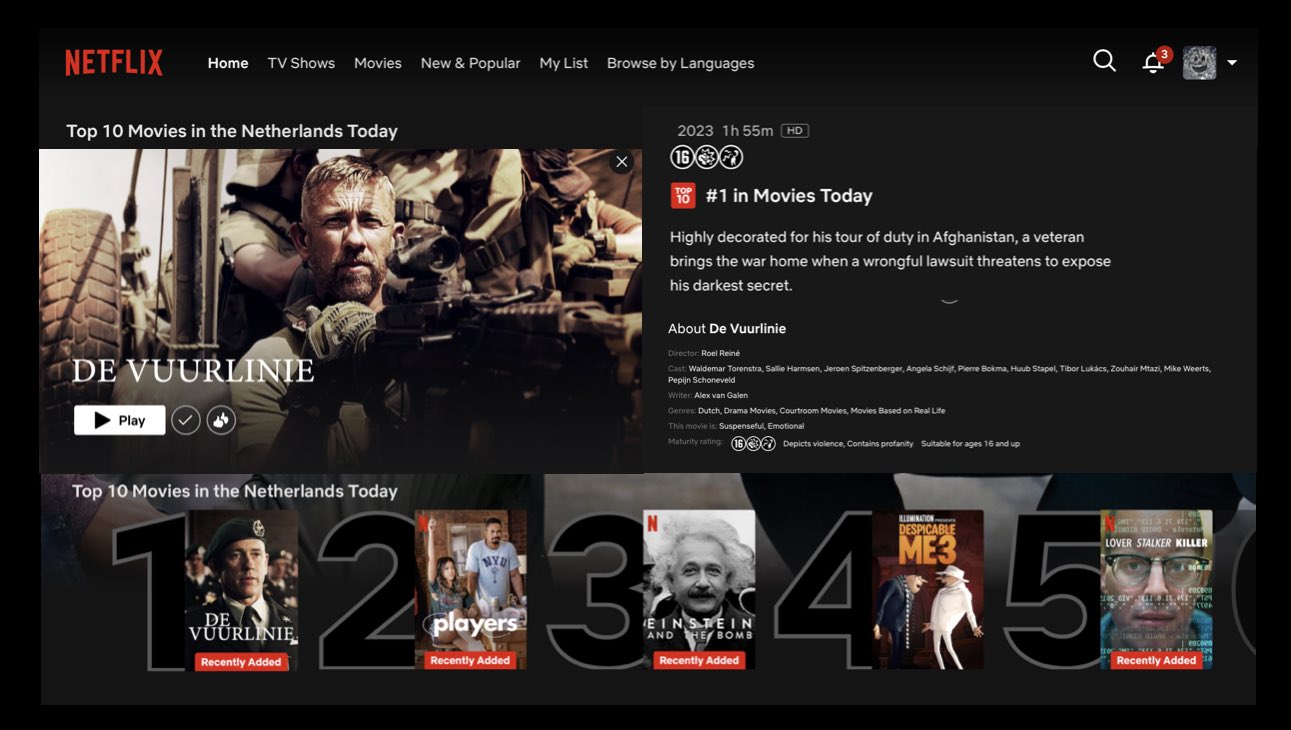Close the De Vuurlinie preview
The height and width of the screenshot is (730, 1291).
click(622, 162)
